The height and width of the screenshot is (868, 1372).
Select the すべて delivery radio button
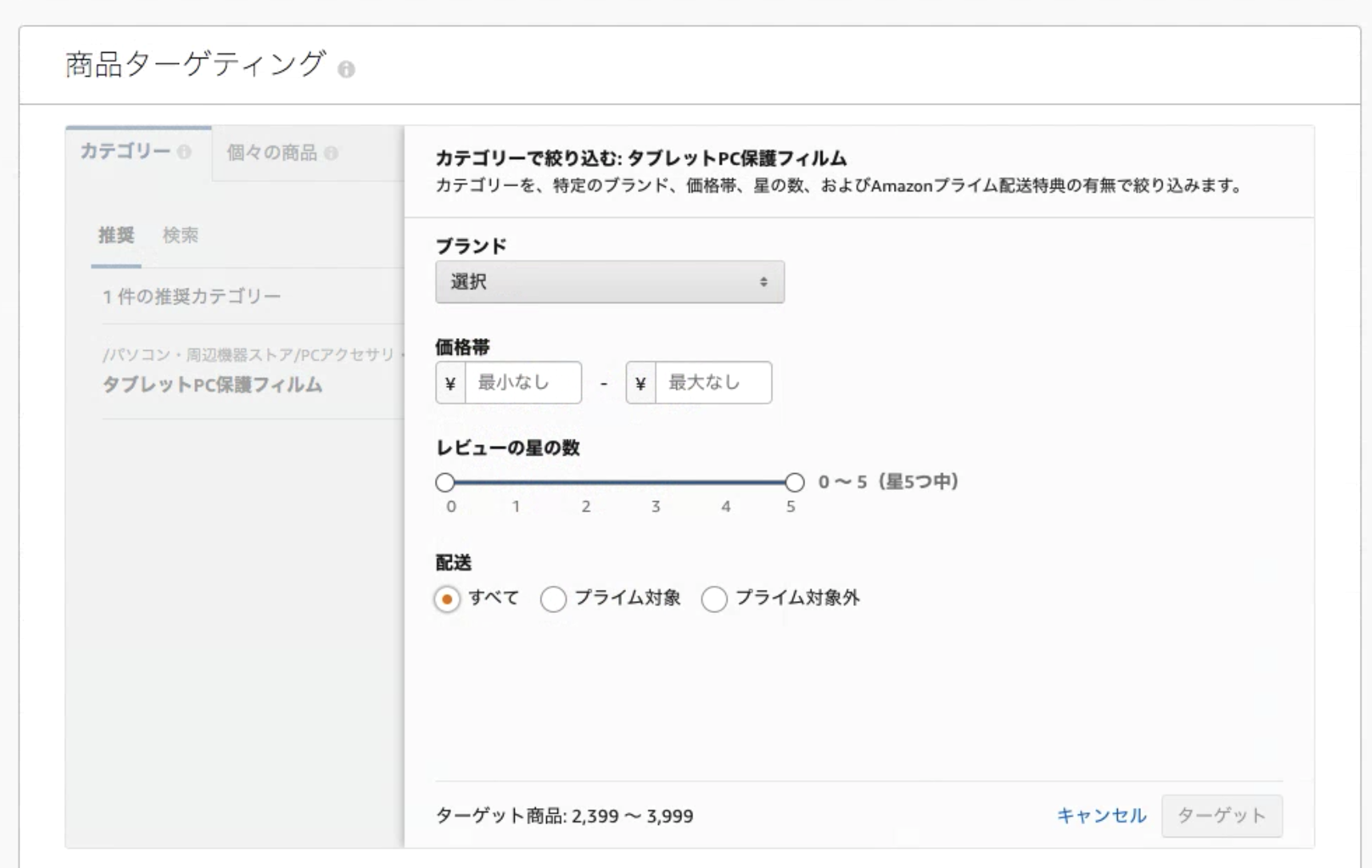[447, 599]
